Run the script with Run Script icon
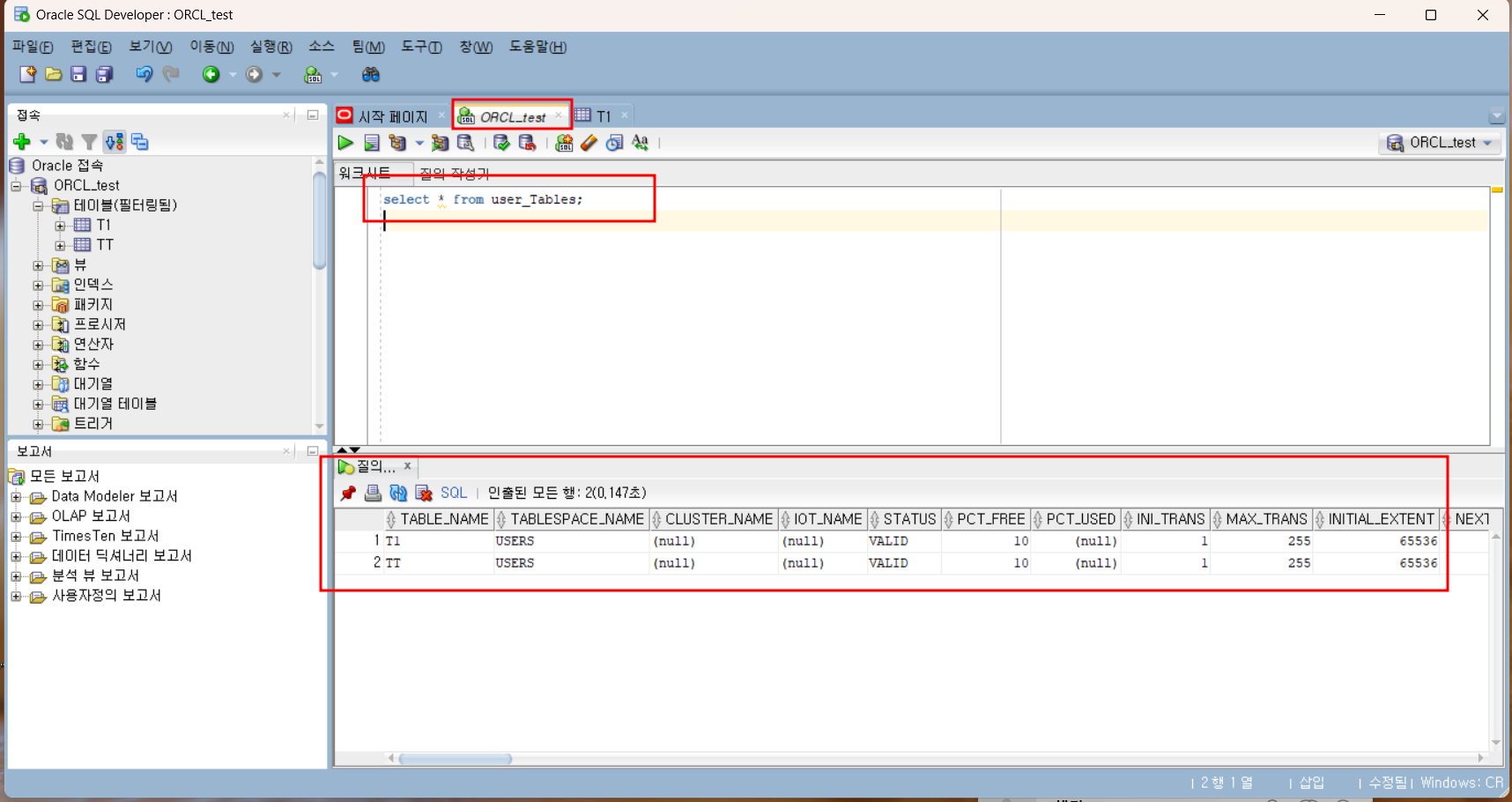Viewport: 1512px width, 802px height. [x=372, y=143]
